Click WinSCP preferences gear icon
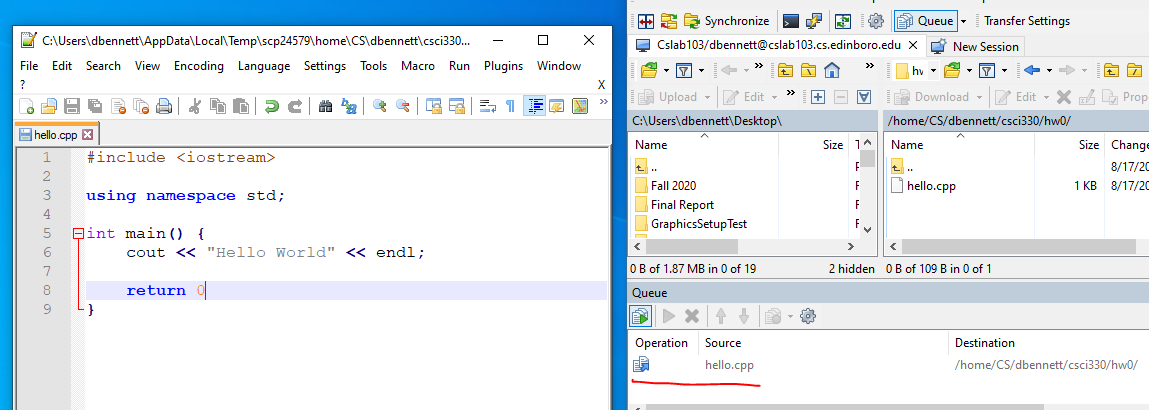Viewport: 1149px width, 410px height. pyautogui.click(x=876, y=20)
